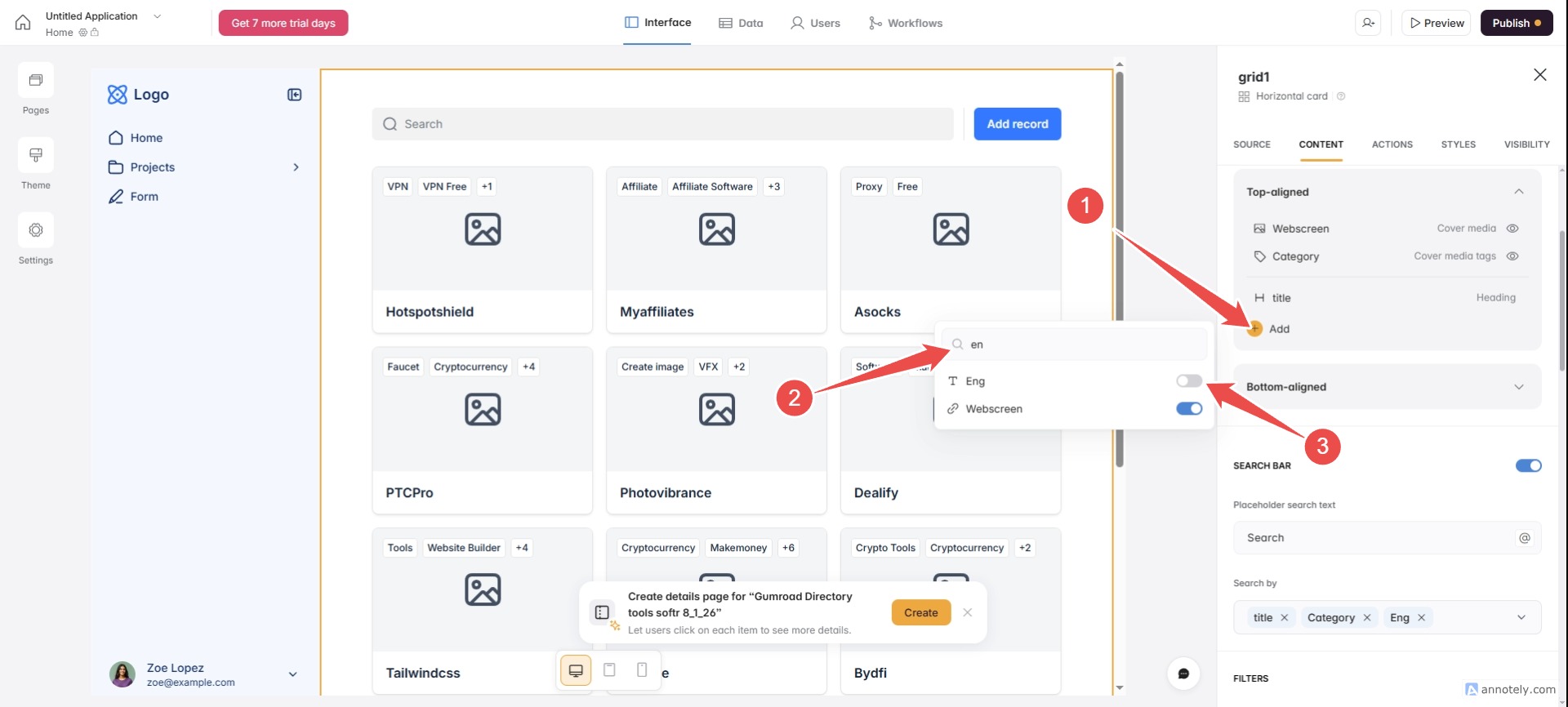Open the Pages panel icon
The image size is (1568, 707).
click(x=36, y=81)
